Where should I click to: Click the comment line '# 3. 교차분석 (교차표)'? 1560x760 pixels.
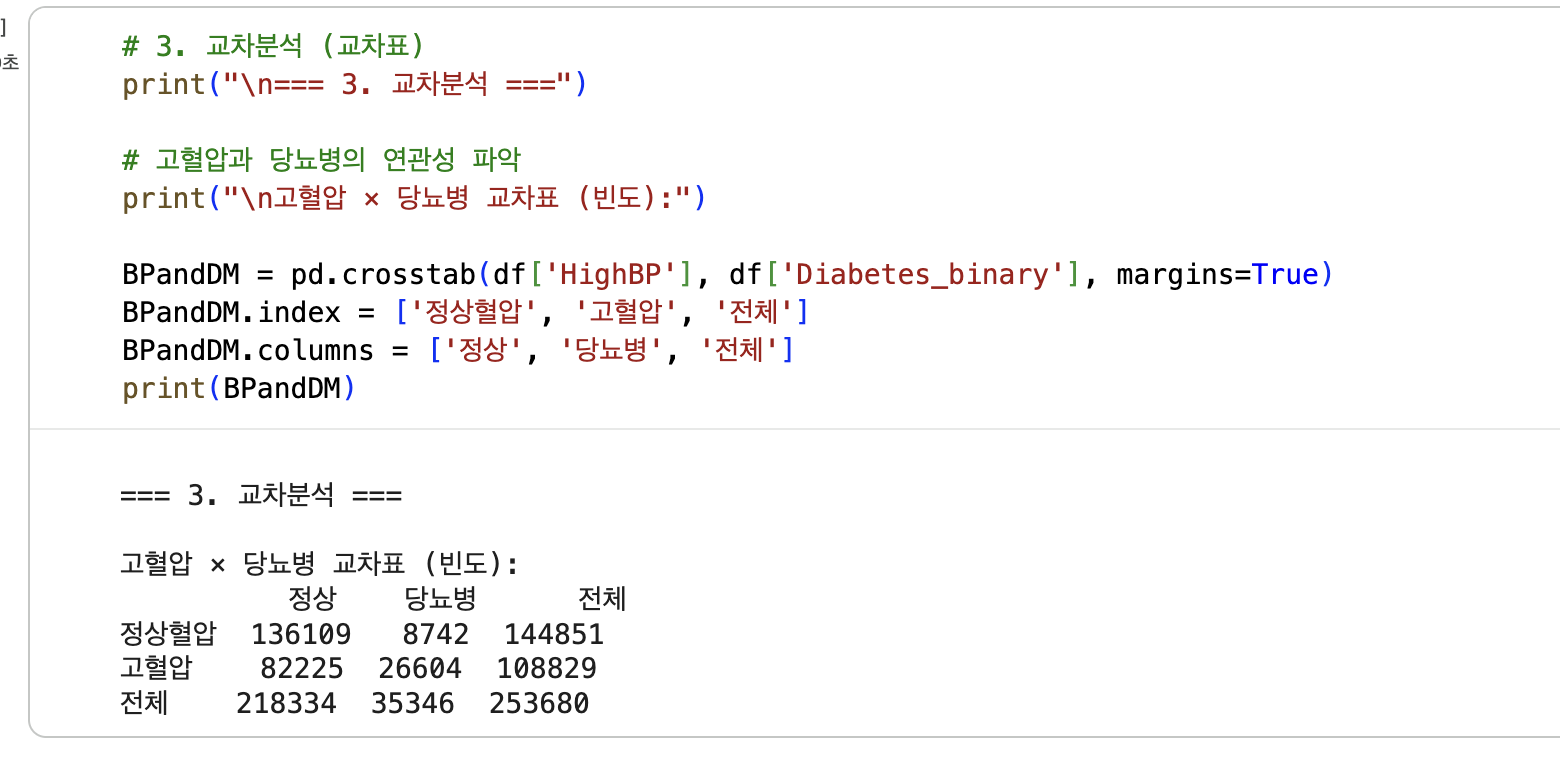pos(273,47)
